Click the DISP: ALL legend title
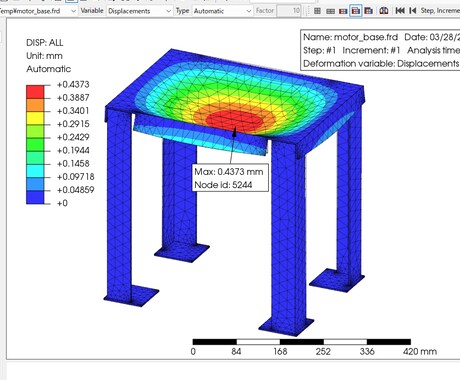 (x=45, y=43)
